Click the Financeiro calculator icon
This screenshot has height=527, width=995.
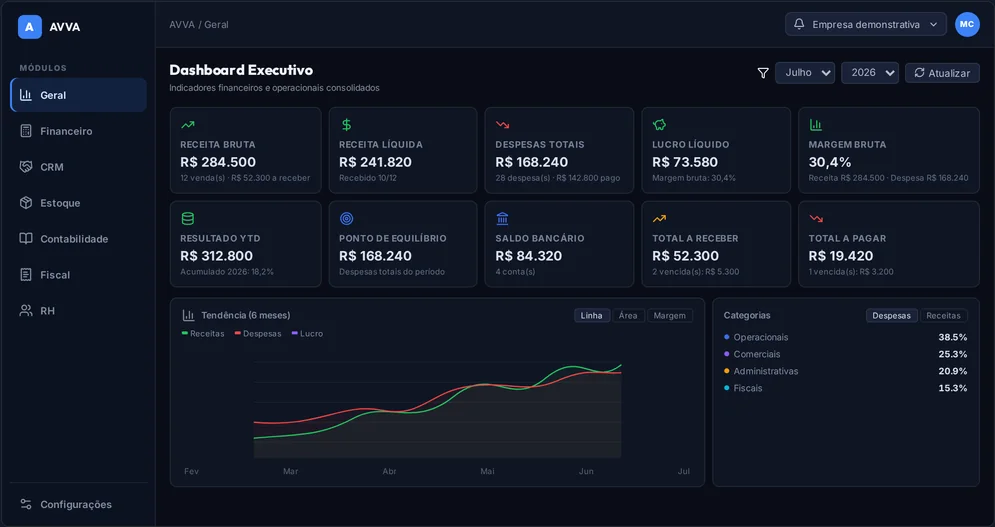pos(26,131)
